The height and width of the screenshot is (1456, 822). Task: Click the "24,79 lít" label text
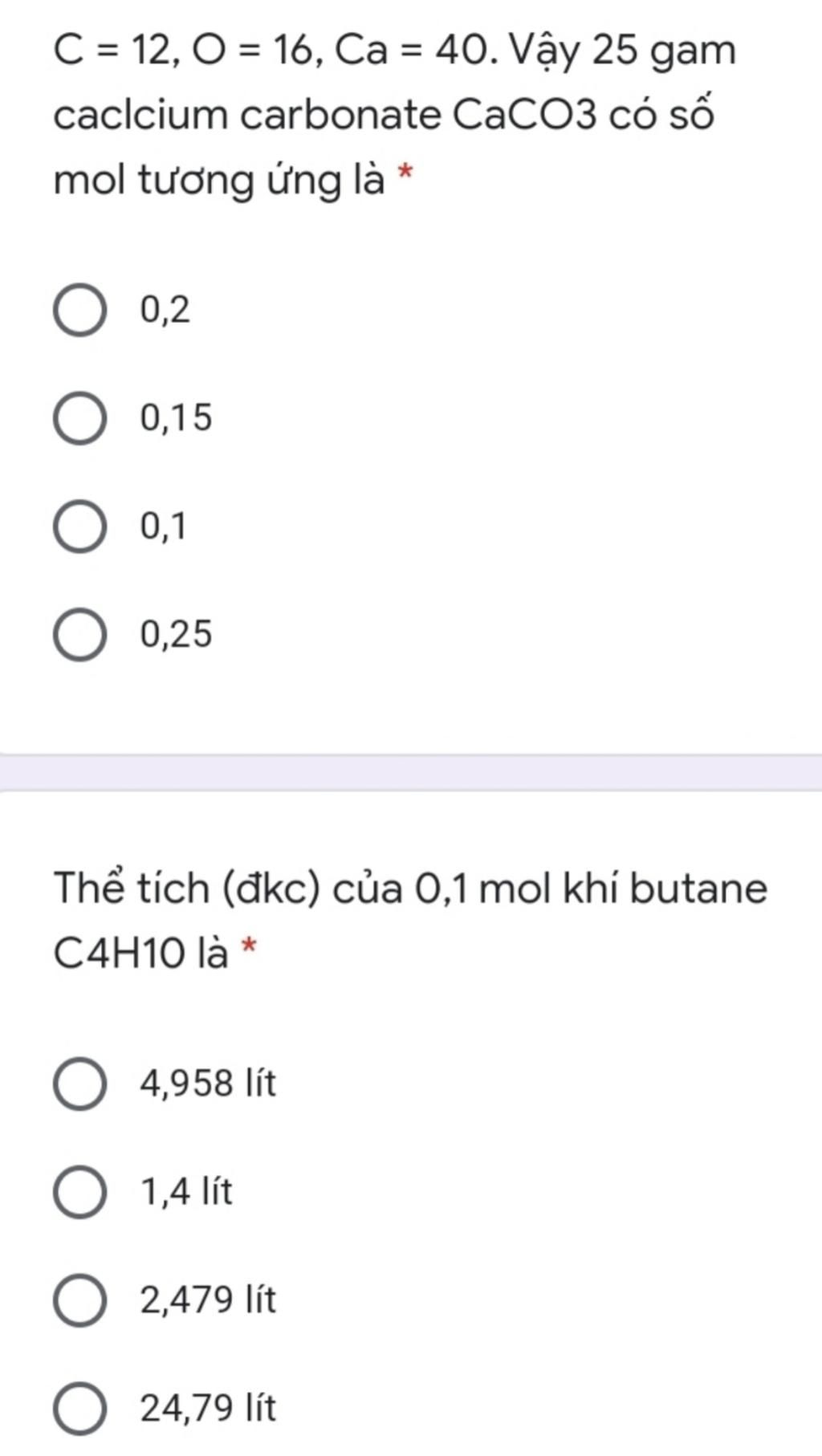pyautogui.click(x=208, y=1409)
